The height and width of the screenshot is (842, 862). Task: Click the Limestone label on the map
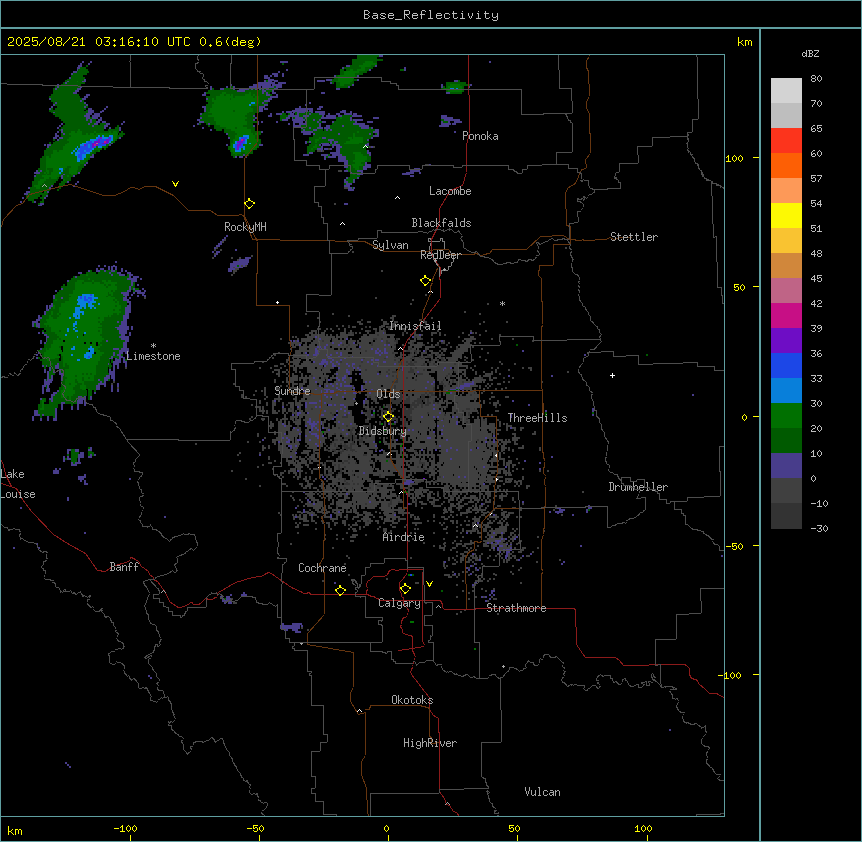click(153, 356)
